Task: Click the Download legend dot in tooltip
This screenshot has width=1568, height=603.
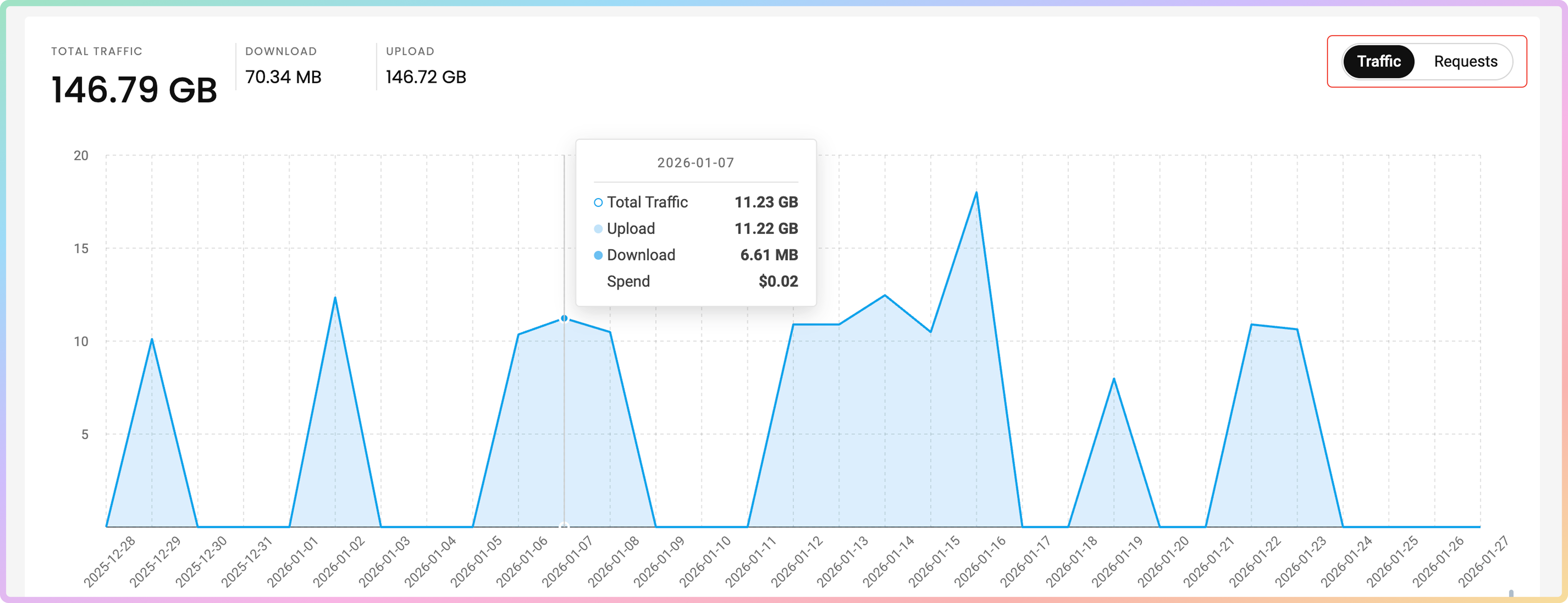Action: pos(598,255)
